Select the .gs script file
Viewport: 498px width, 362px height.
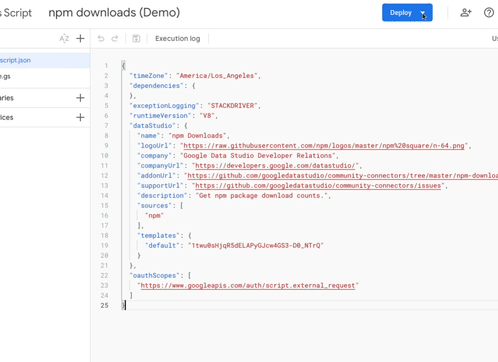[45, 76]
